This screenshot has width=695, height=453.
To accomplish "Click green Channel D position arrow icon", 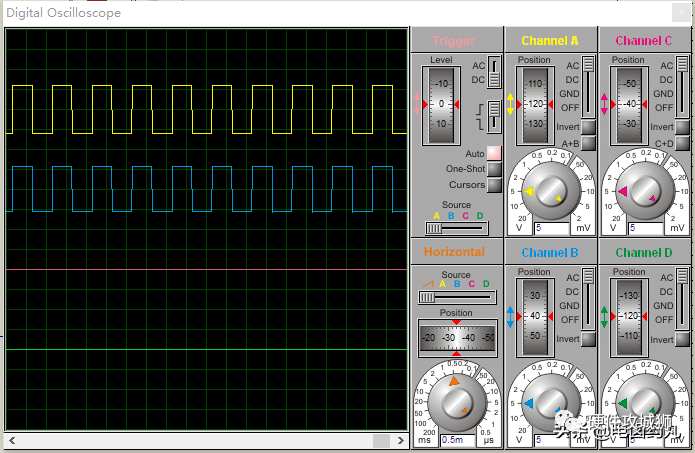I will coord(604,316).
